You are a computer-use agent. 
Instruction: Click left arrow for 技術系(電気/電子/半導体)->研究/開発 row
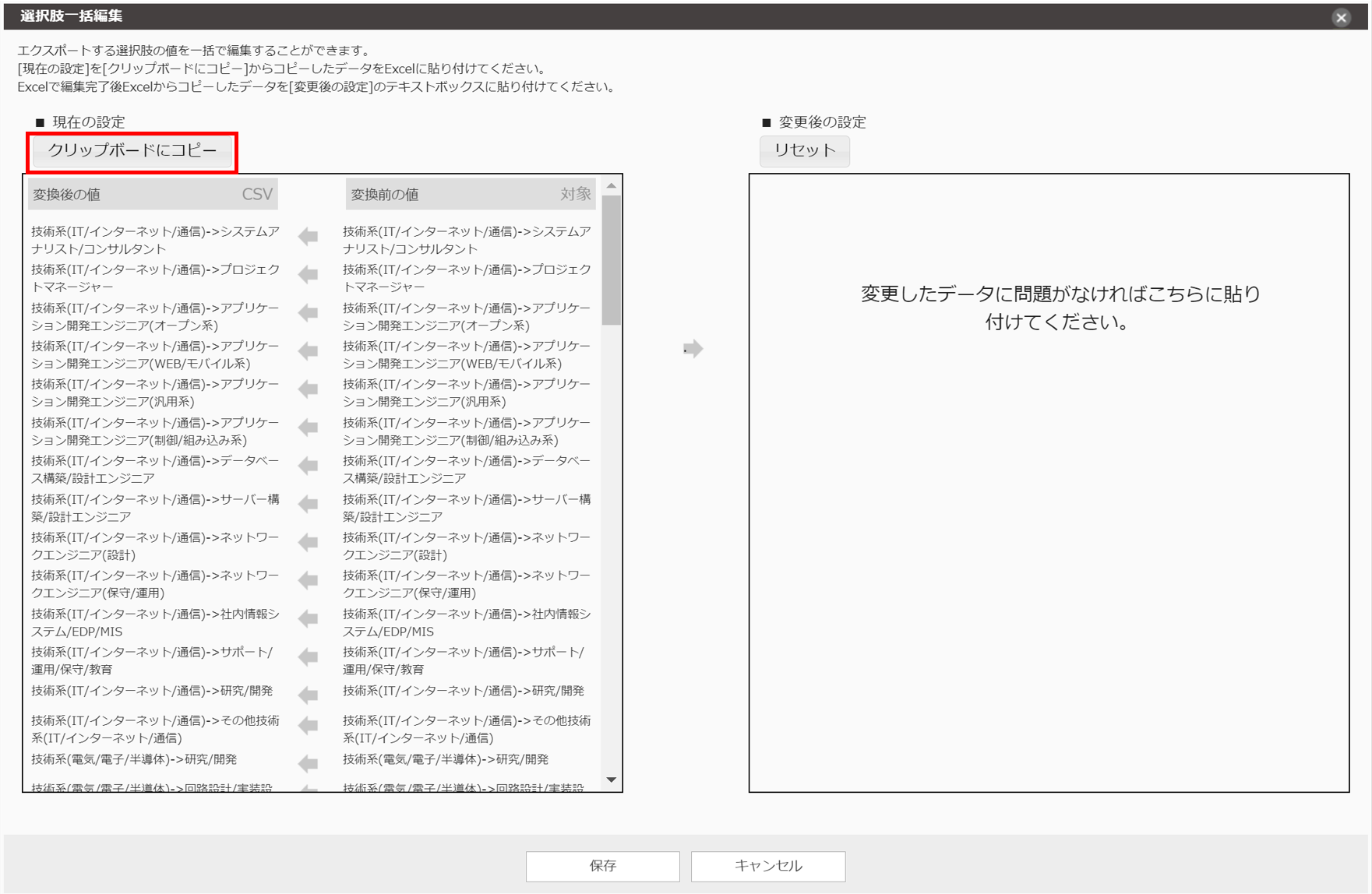[309, 763]
